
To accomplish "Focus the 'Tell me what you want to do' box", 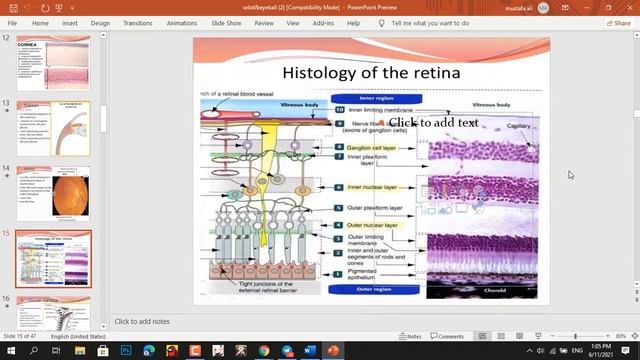I will [430, 23].
